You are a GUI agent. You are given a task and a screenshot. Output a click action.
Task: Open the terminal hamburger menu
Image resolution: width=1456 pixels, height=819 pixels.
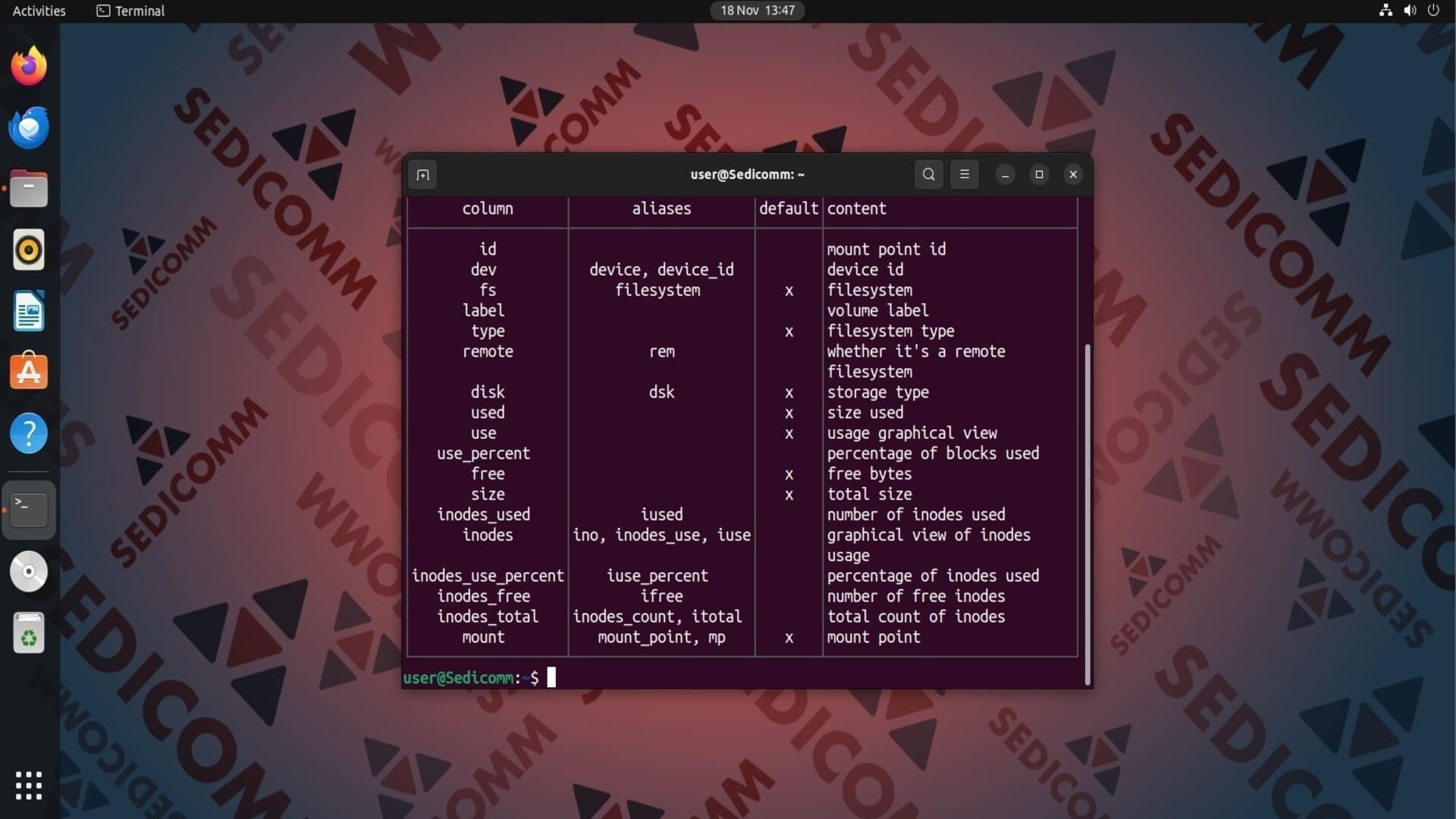click(x=965, y=174)
